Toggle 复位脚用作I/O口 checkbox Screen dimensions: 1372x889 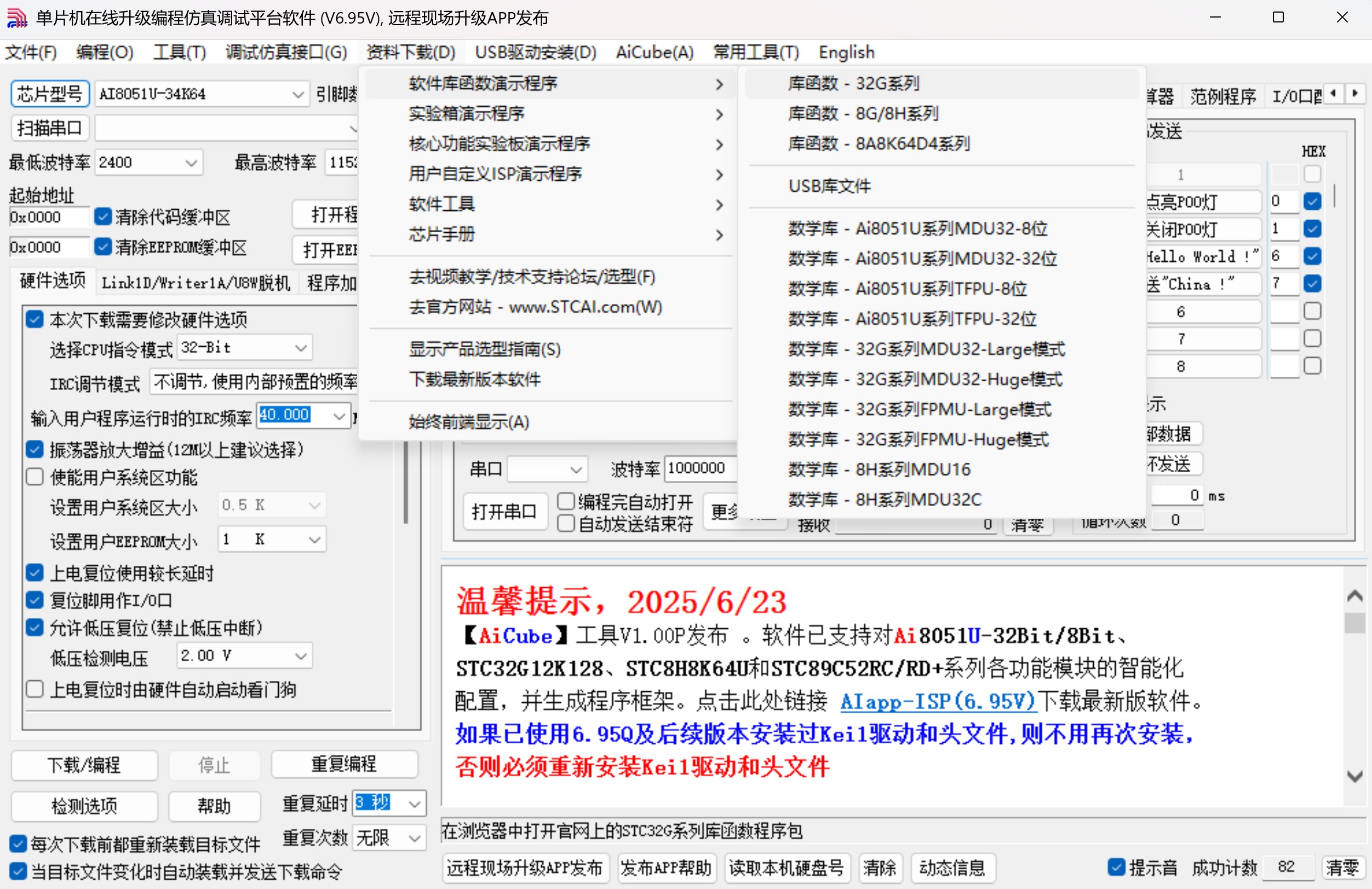pyautogui.click(x=35, y=600)
